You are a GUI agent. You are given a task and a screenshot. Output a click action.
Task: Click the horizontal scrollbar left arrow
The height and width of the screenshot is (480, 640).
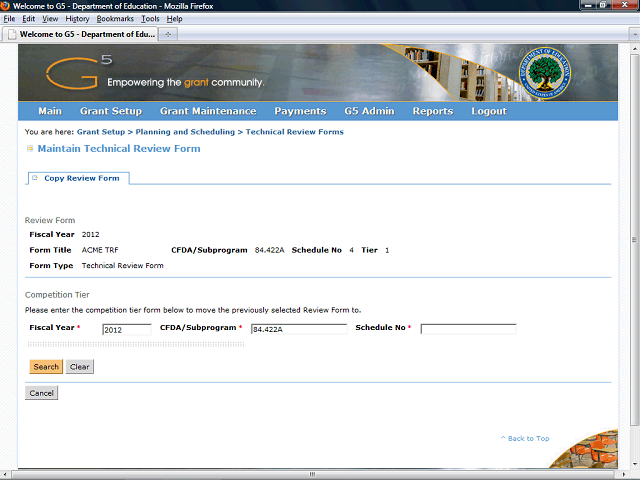[4, 474]
